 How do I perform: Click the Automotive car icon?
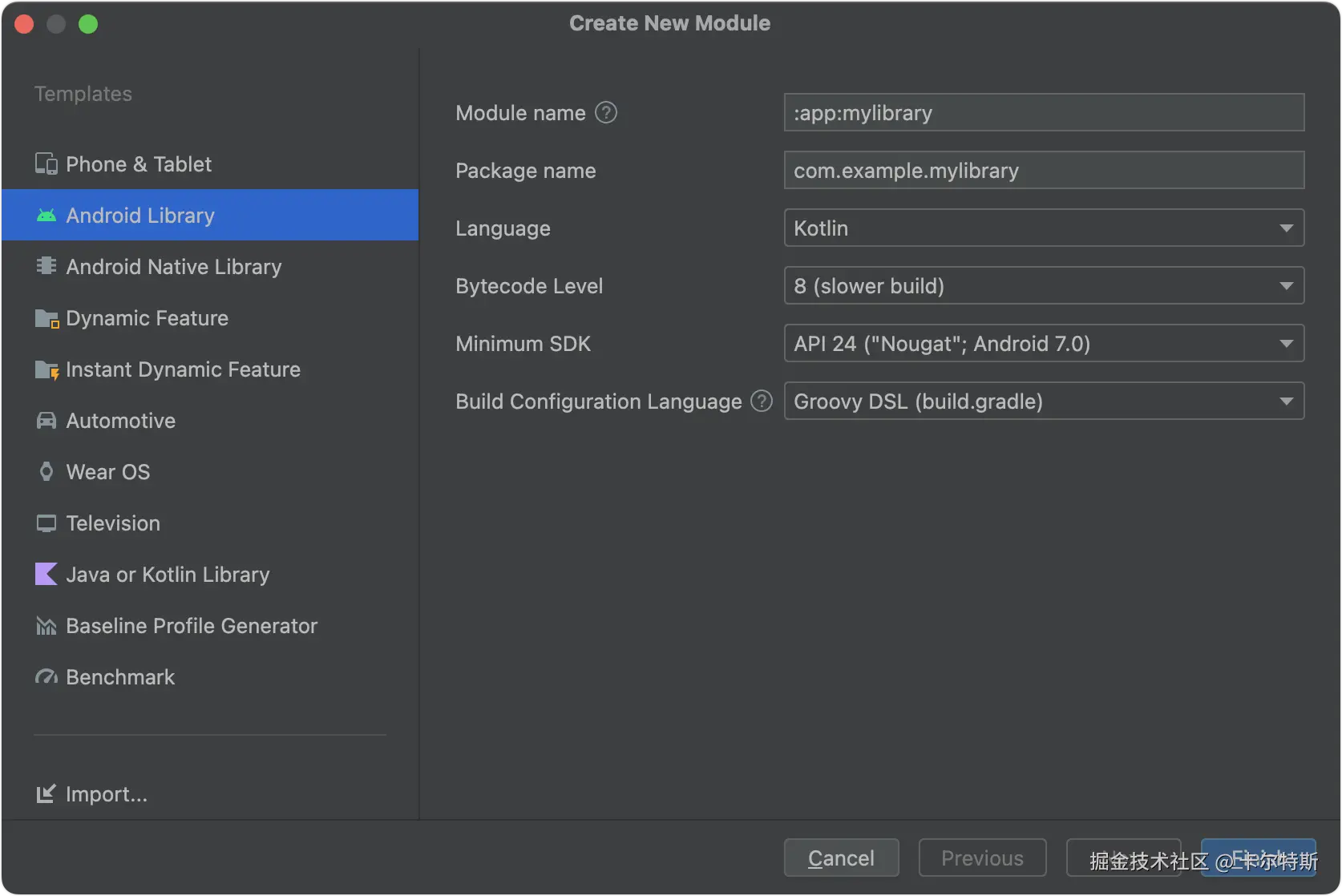pos(46,421)
